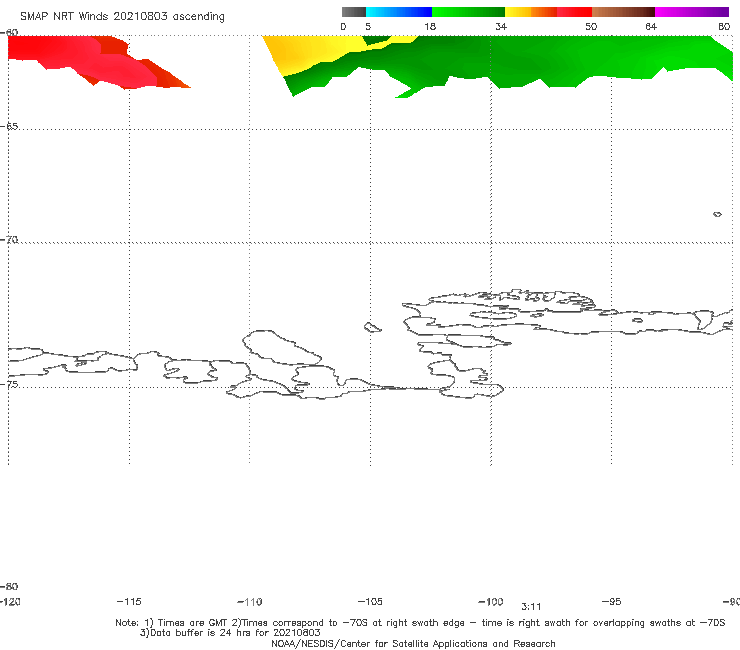Click the oval-shaped island outline near -110
Image resolution: width=740 pixels, height=650 pixels.
tap(282, 347)
